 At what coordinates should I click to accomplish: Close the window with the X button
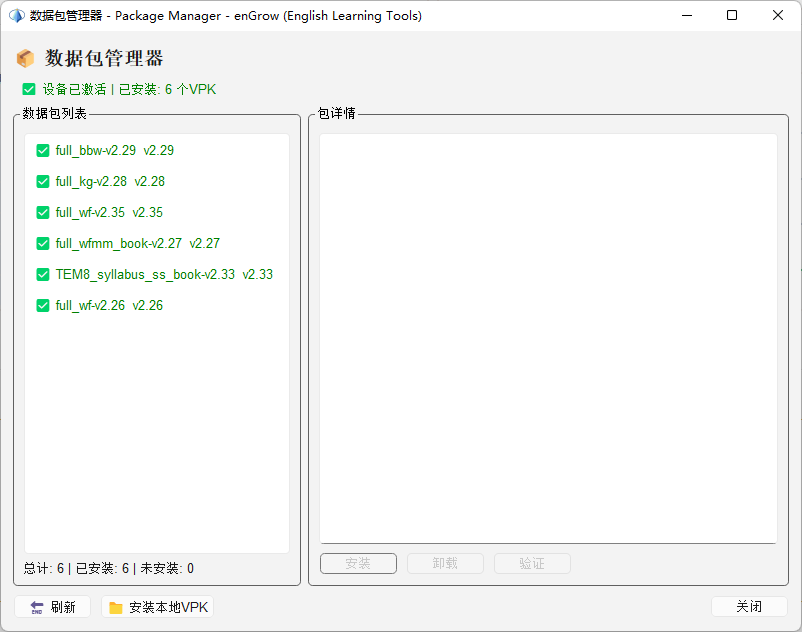tap(777, 16)
